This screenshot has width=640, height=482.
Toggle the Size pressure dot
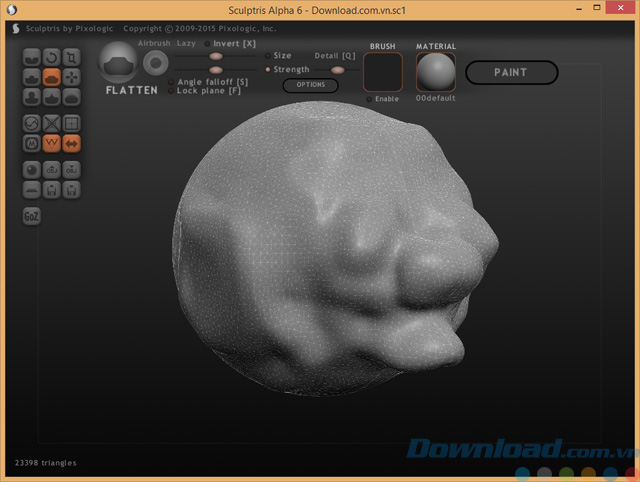point(268,56)
